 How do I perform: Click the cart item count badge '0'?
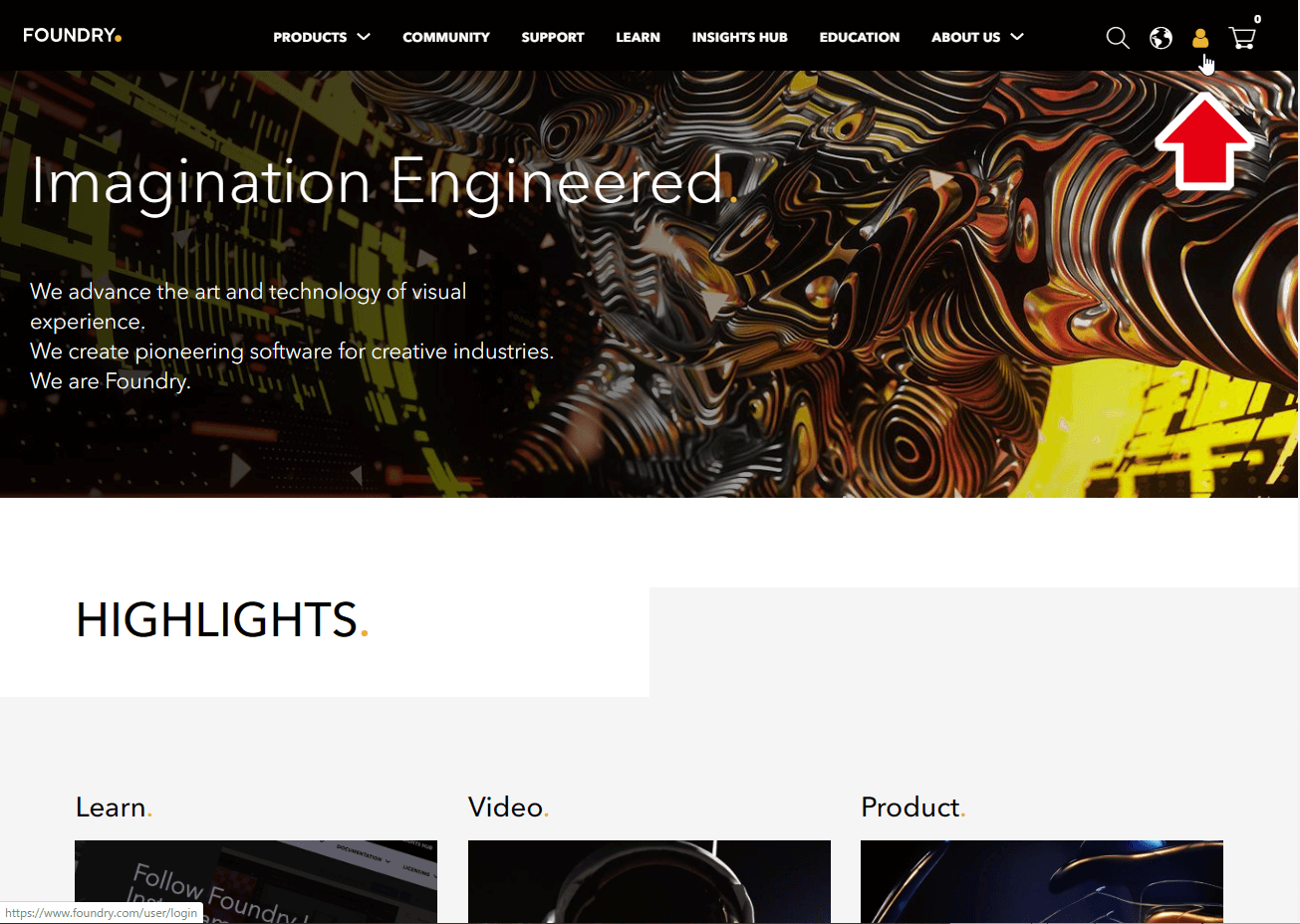coord(1257,19)
